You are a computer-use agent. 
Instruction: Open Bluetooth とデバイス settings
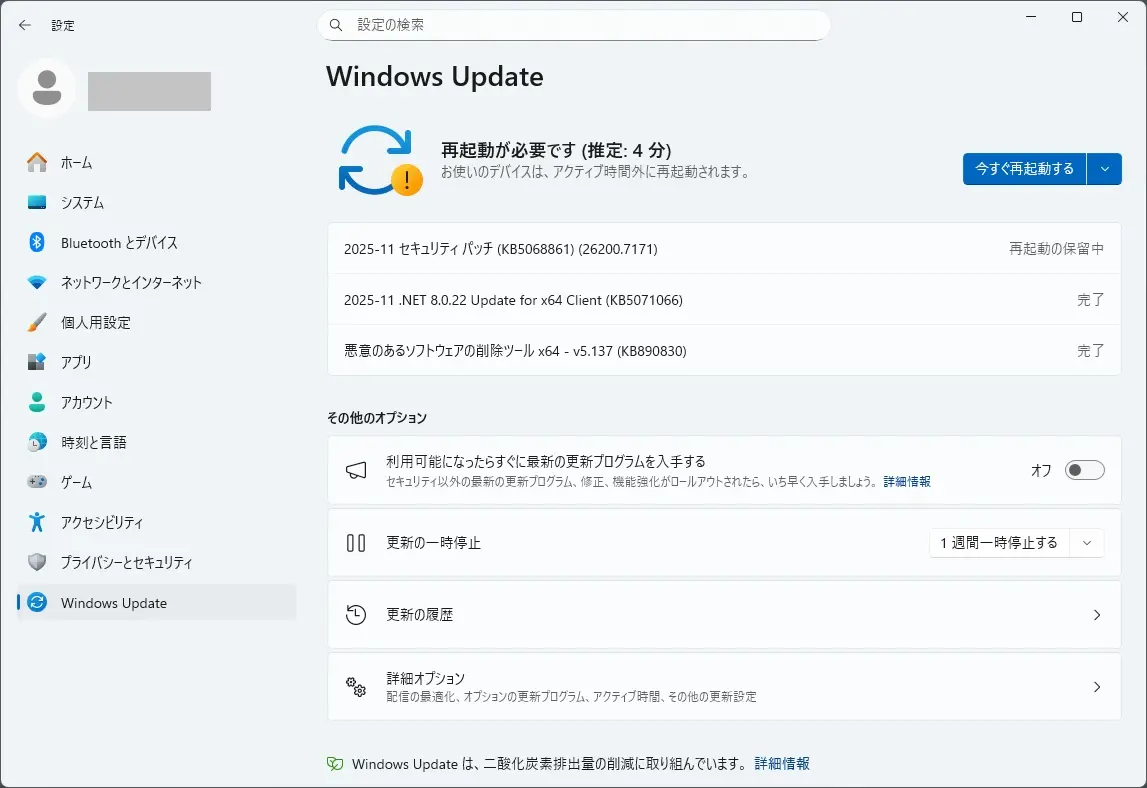(x=118, y=243)
